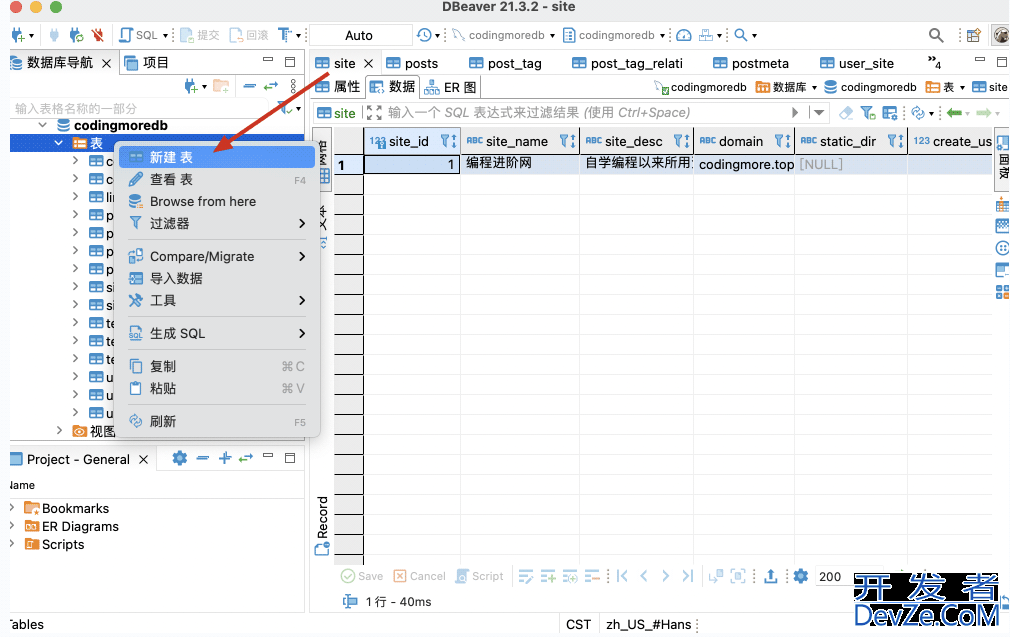Expand the 视图 views node
The width and height of the screenshot is (1010, 637).
point(59,430)
